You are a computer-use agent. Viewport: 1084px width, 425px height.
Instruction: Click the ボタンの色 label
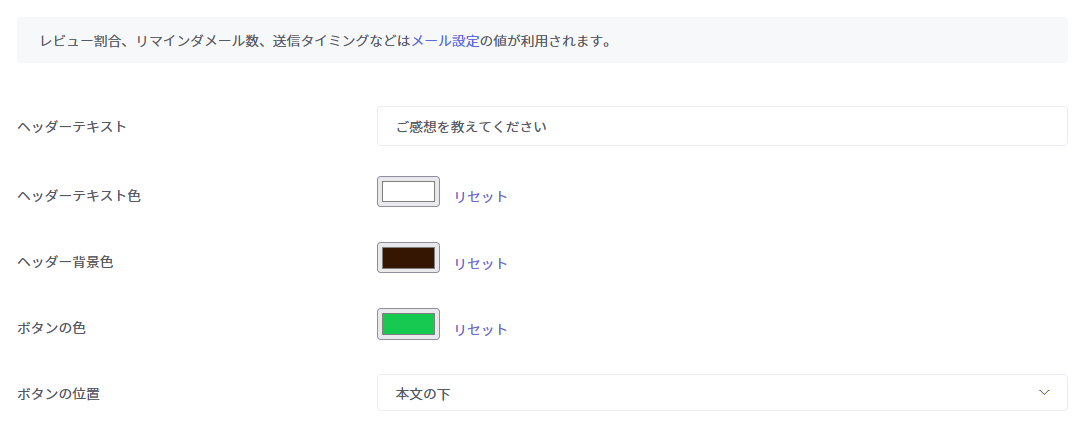[52, 328]
